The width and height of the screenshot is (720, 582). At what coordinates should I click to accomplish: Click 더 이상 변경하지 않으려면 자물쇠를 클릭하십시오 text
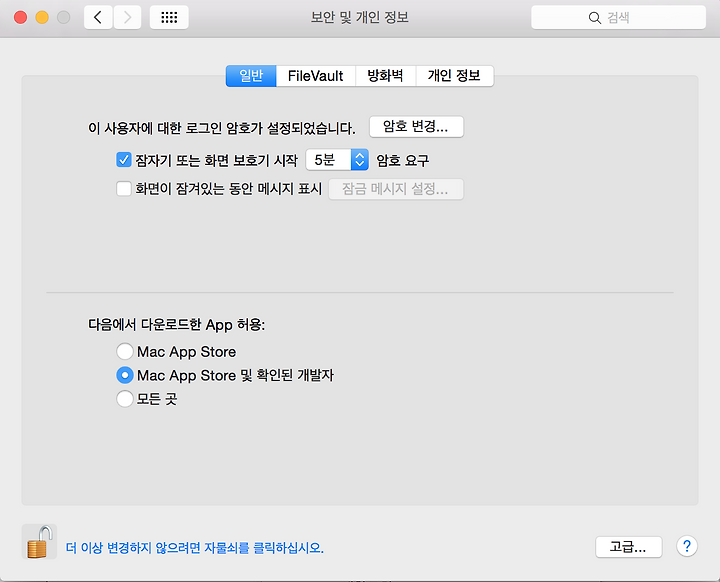tap(195, 548)
